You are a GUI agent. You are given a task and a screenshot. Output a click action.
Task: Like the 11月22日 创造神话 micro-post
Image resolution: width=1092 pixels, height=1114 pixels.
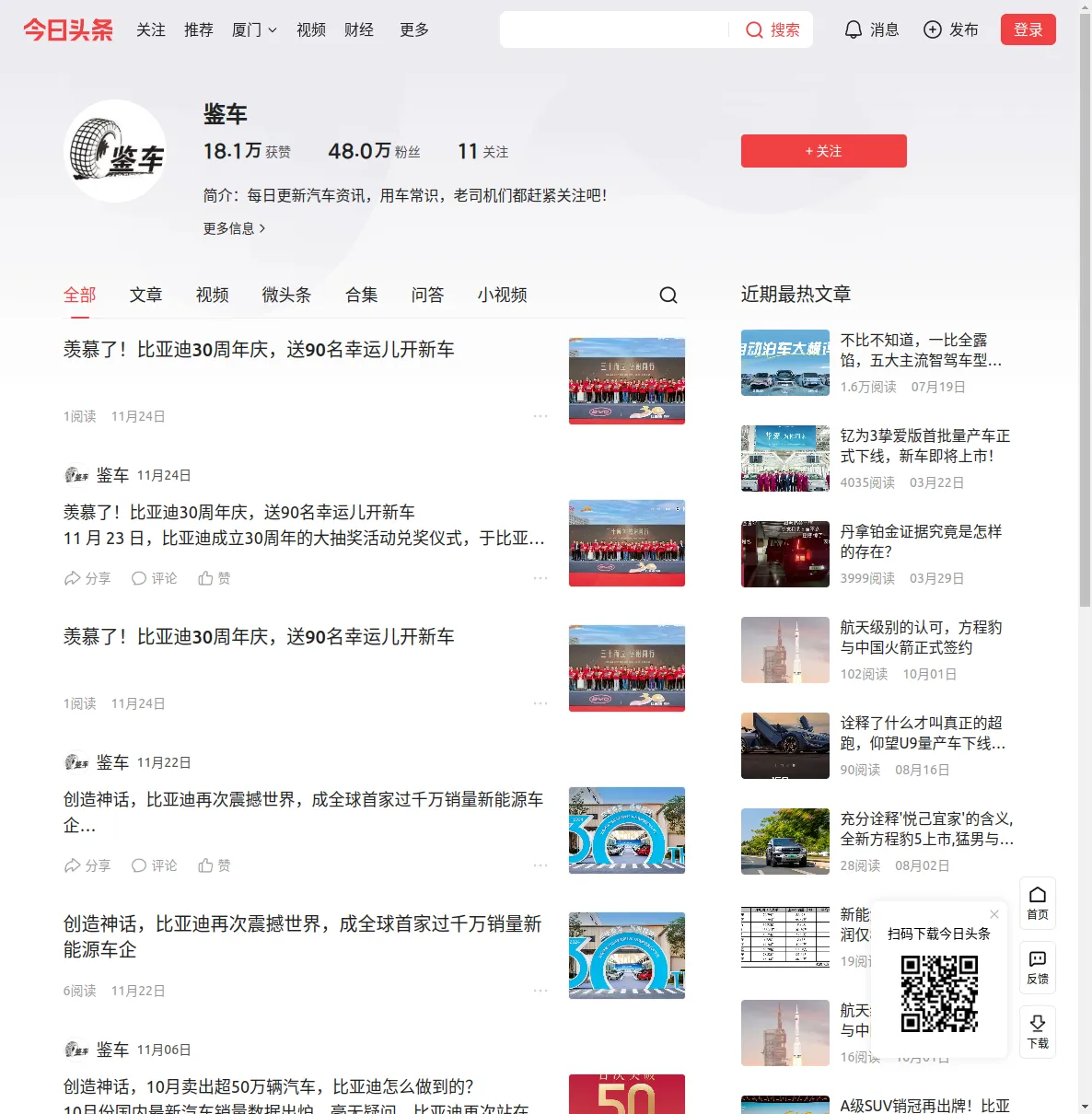[x=215, y=865]
